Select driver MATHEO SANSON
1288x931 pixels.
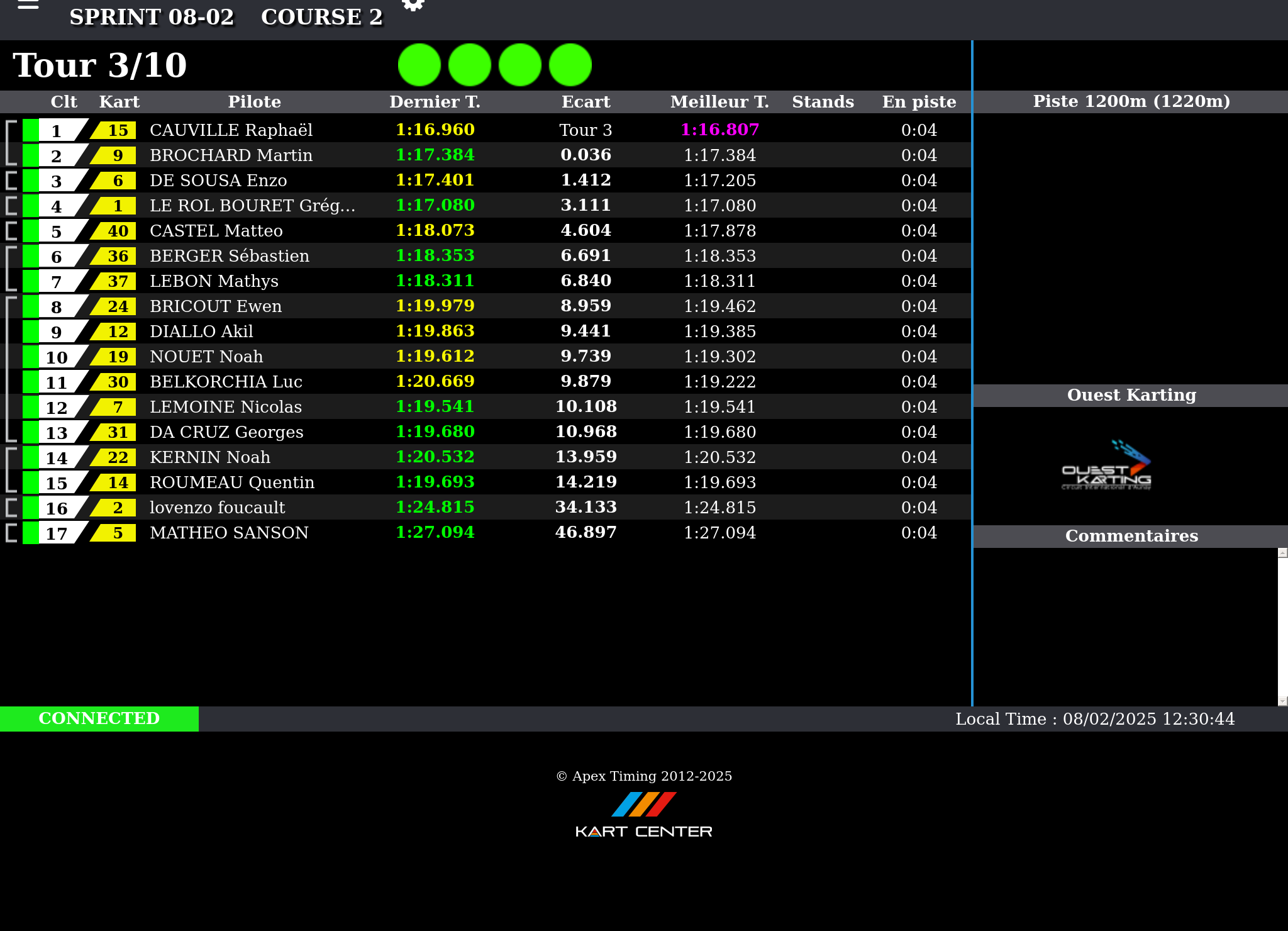pyautogui.click(x=229, y=533)
